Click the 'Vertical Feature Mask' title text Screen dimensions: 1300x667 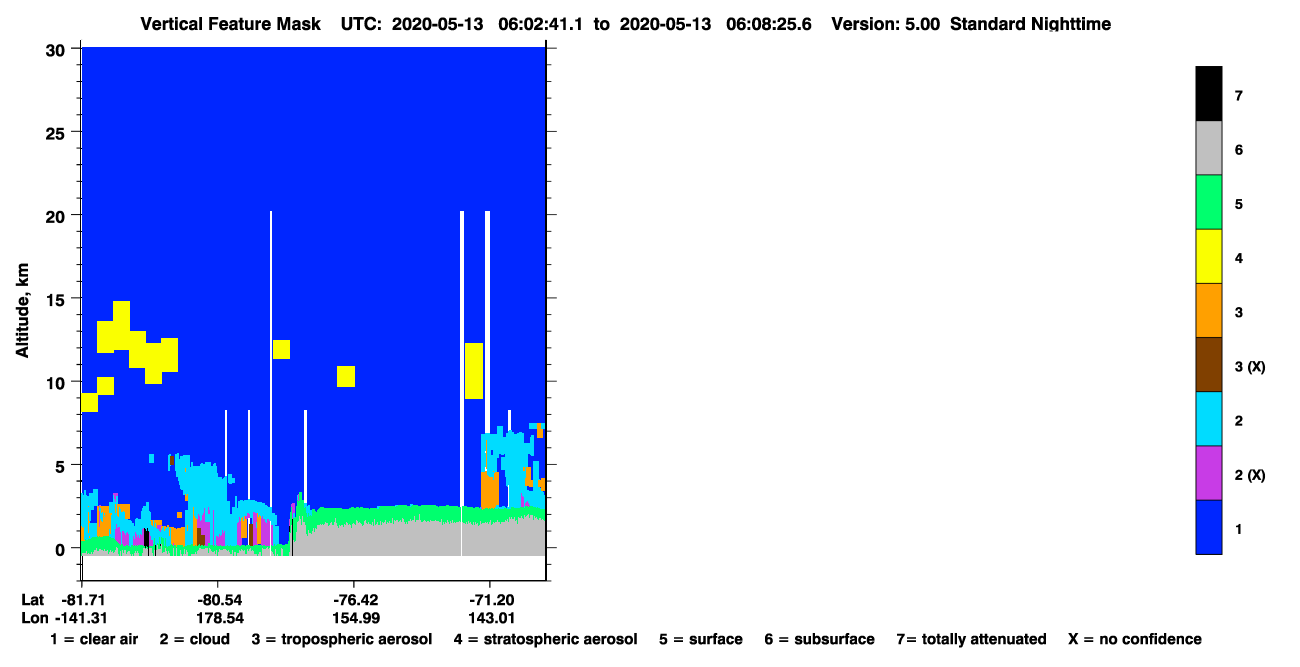coord(231,23)
